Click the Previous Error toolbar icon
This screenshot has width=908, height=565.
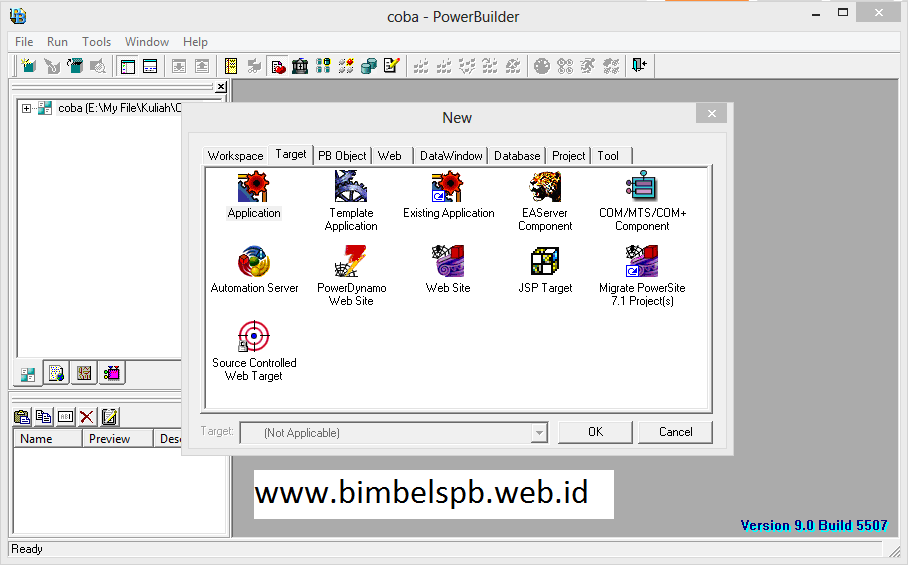click(x=202, y=66)
